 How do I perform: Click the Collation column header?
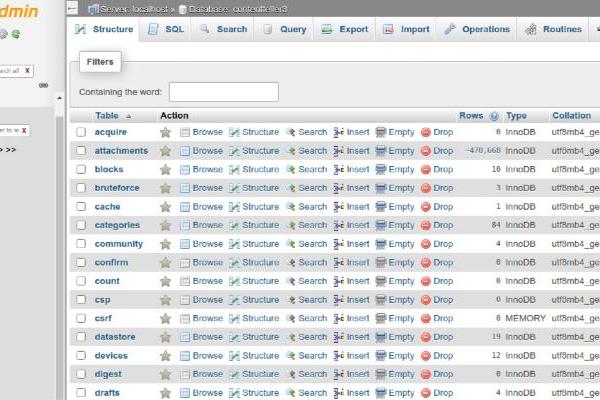[571, 116]
